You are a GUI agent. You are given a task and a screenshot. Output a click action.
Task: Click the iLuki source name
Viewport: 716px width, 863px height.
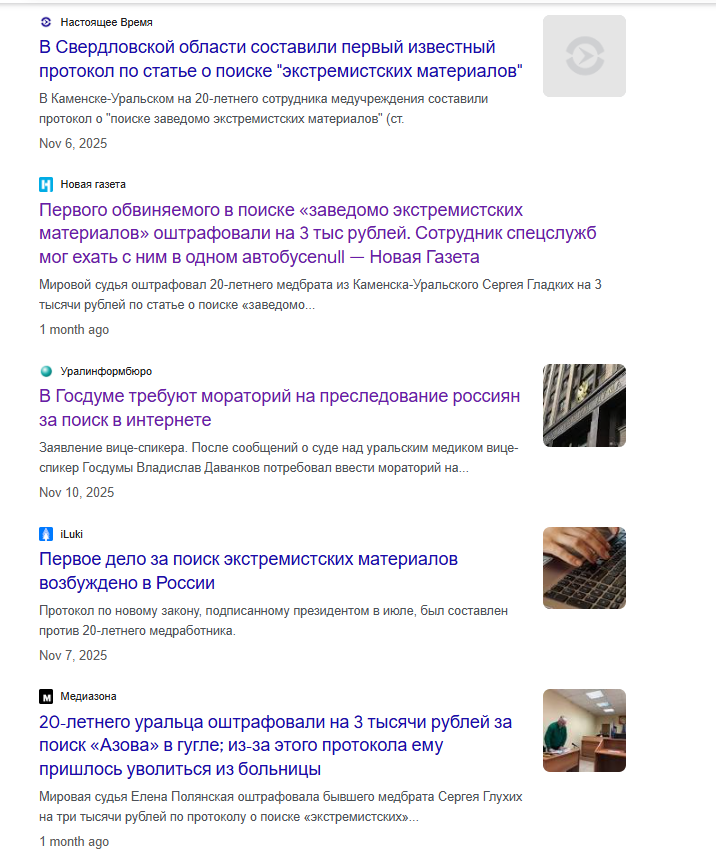(72, 534)
